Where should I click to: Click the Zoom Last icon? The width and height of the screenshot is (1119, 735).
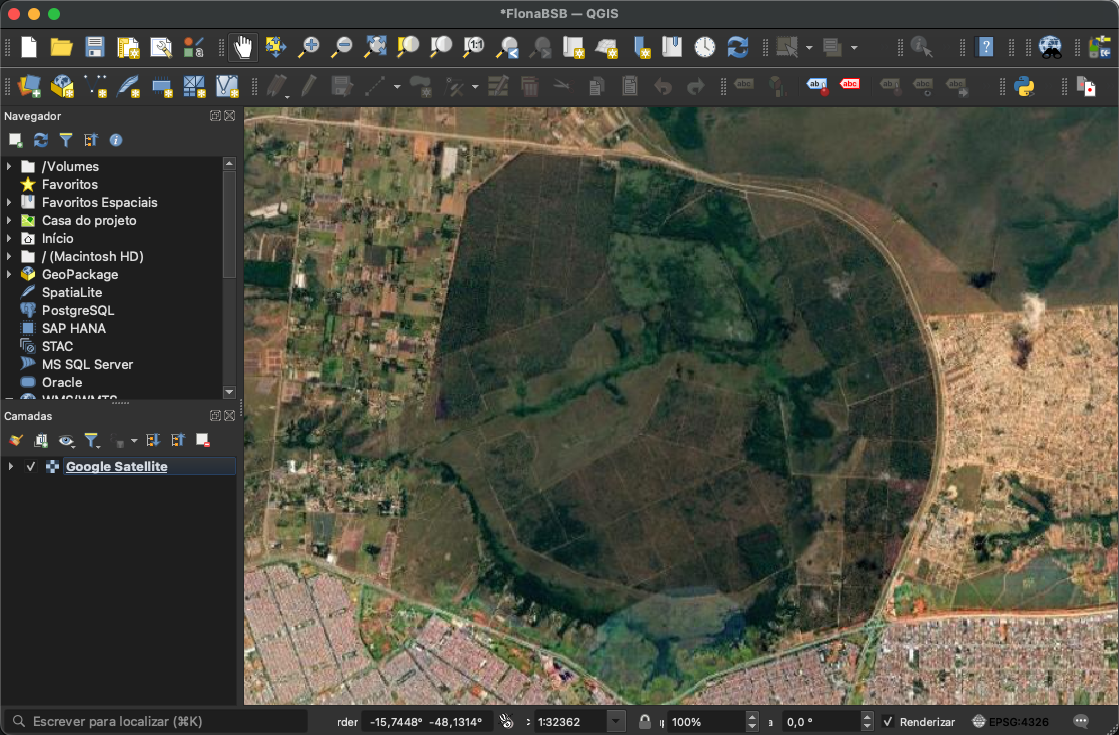(507, 47)
